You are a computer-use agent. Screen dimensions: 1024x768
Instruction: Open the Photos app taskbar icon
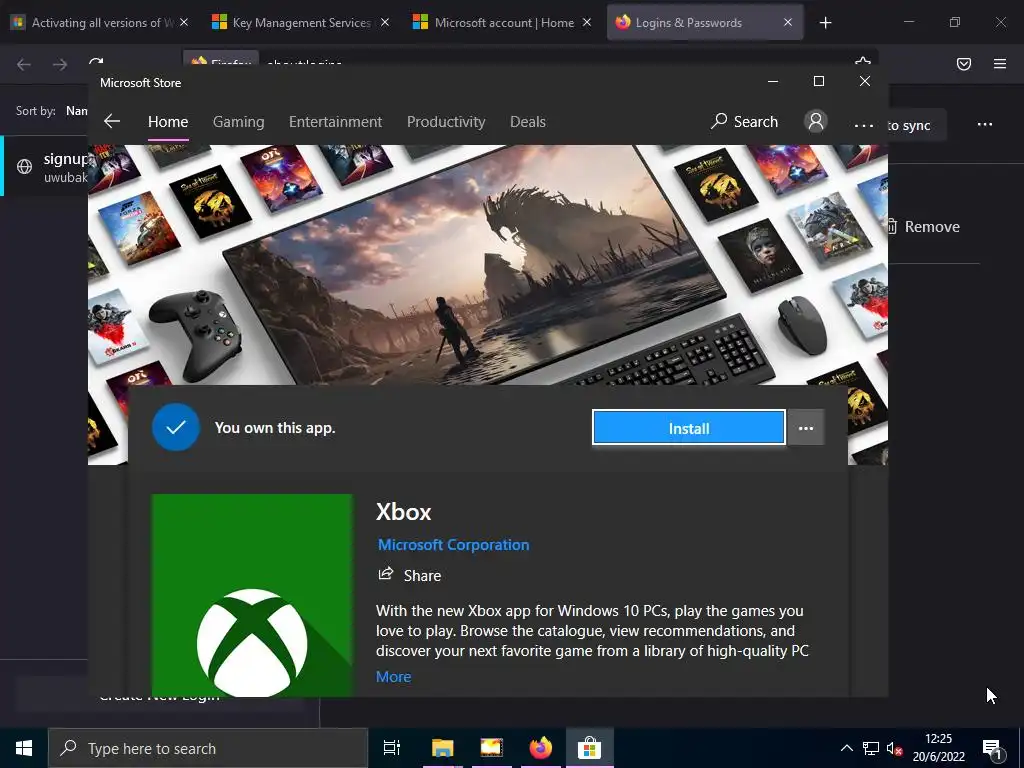491,748
